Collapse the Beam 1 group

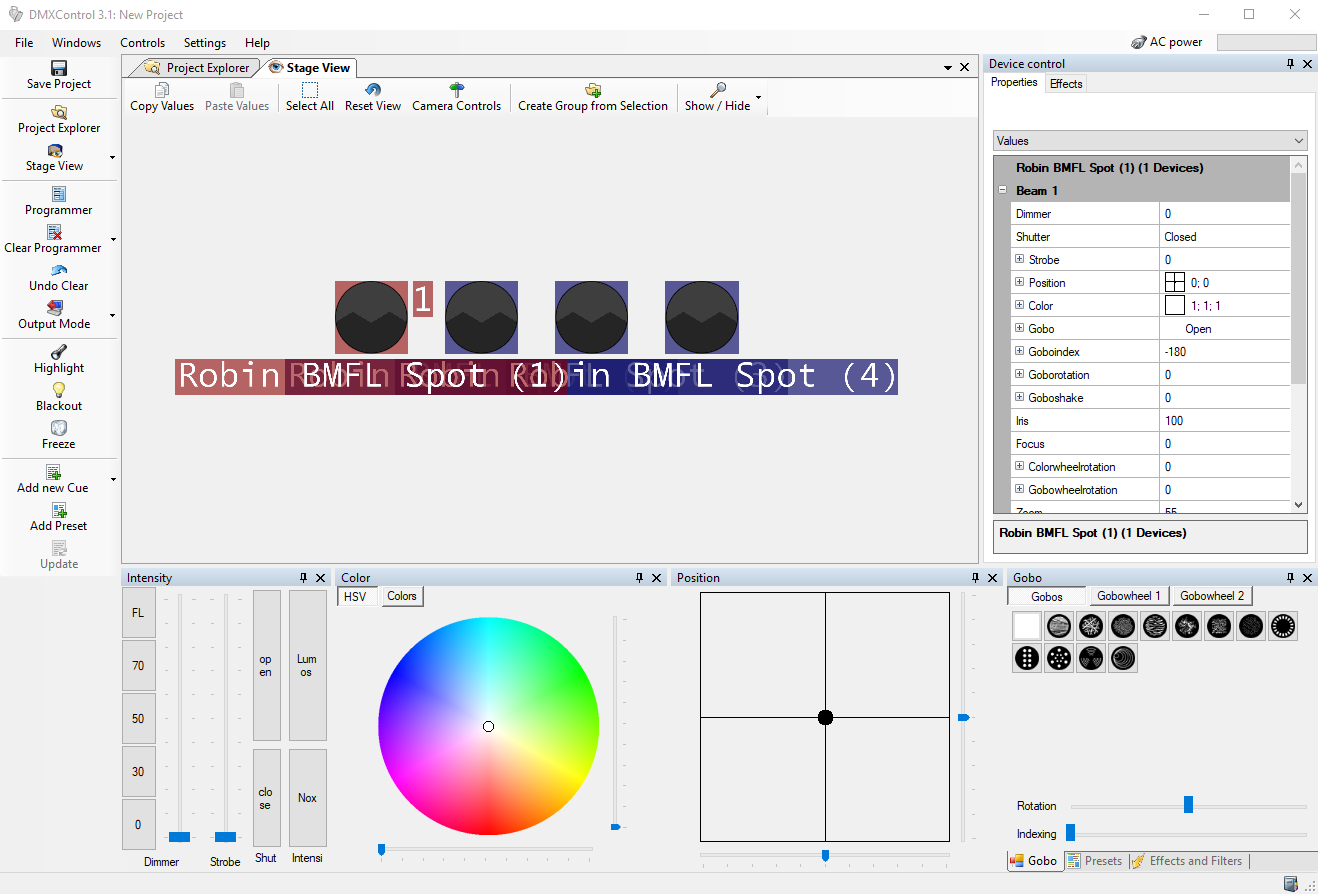pos(1002,190)
